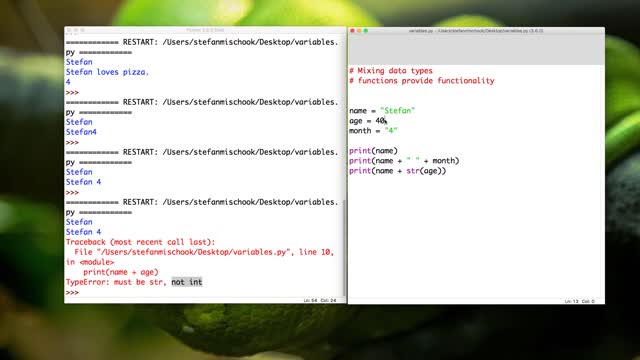Image resolution: width=640 pixels, height=360 pixels.
Task: Close the variables.py editor window with the red button
Action: tap(353, 31)
